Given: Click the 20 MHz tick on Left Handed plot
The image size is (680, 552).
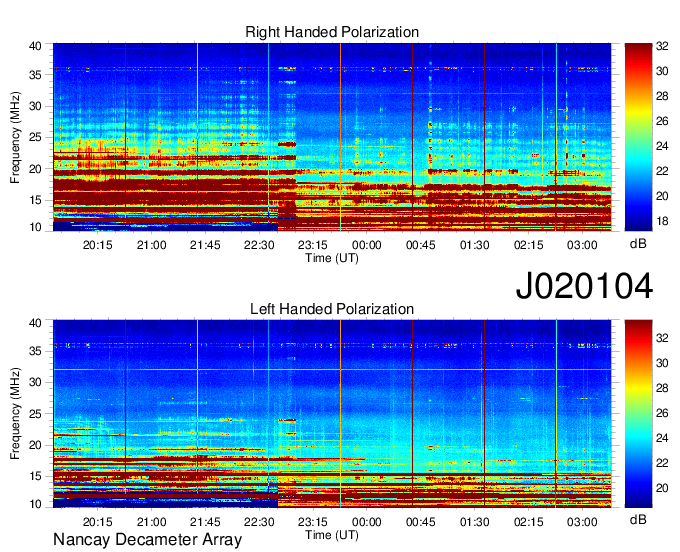Looking at the screenshot, I should [35, 445].
